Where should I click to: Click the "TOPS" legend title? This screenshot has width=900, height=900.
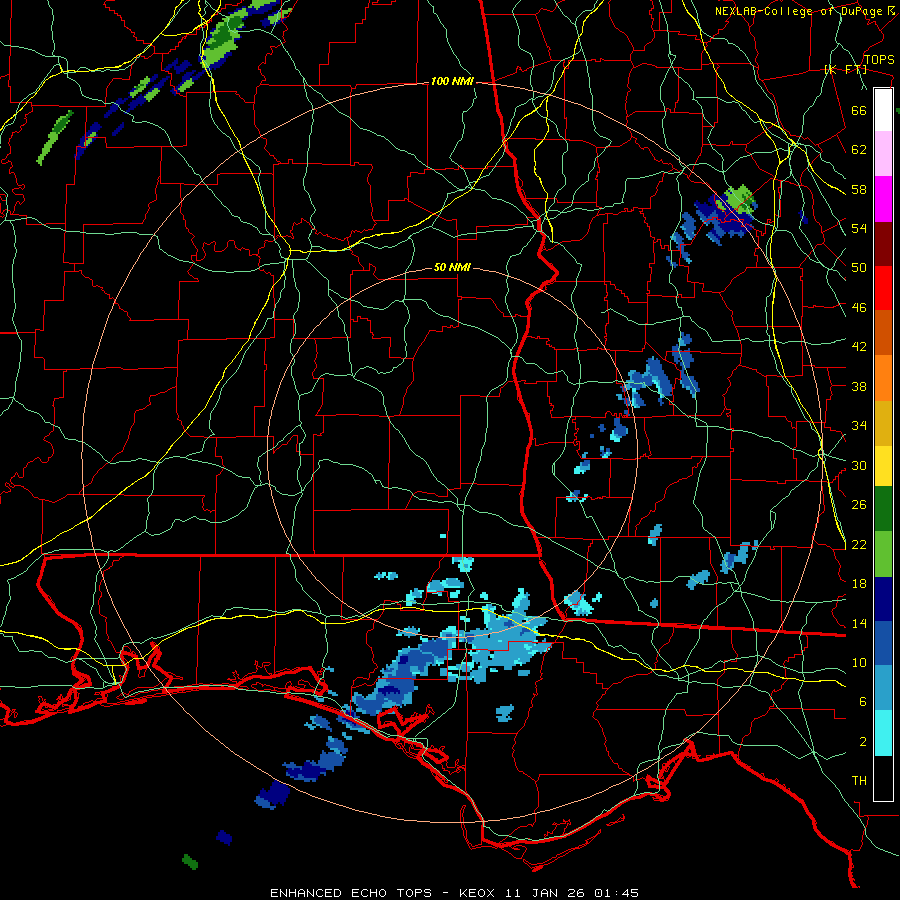click(x=879, y=59)
